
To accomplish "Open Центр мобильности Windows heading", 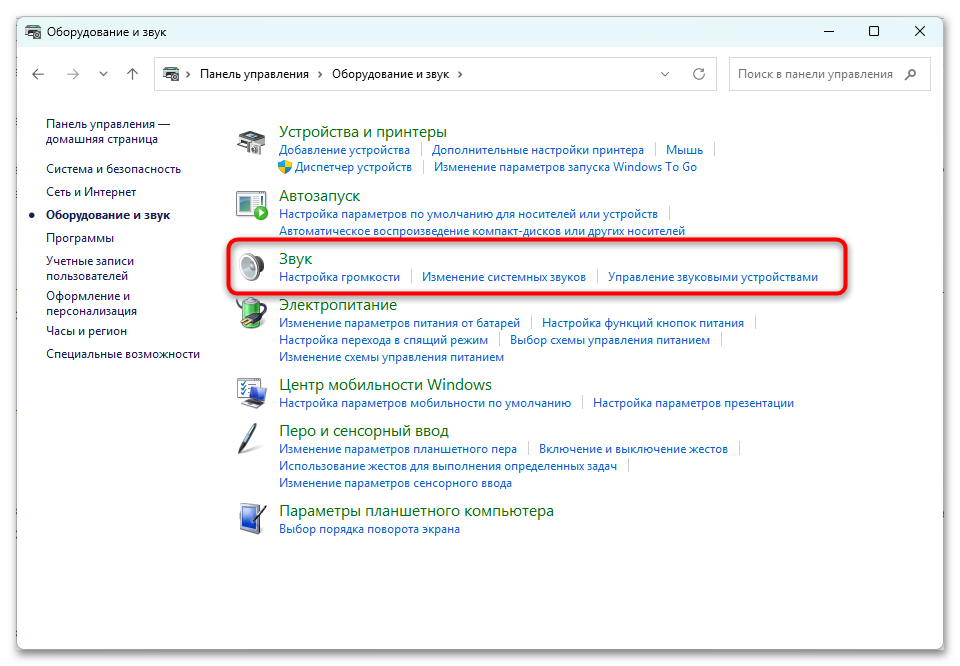I will [x=385, y=385].
